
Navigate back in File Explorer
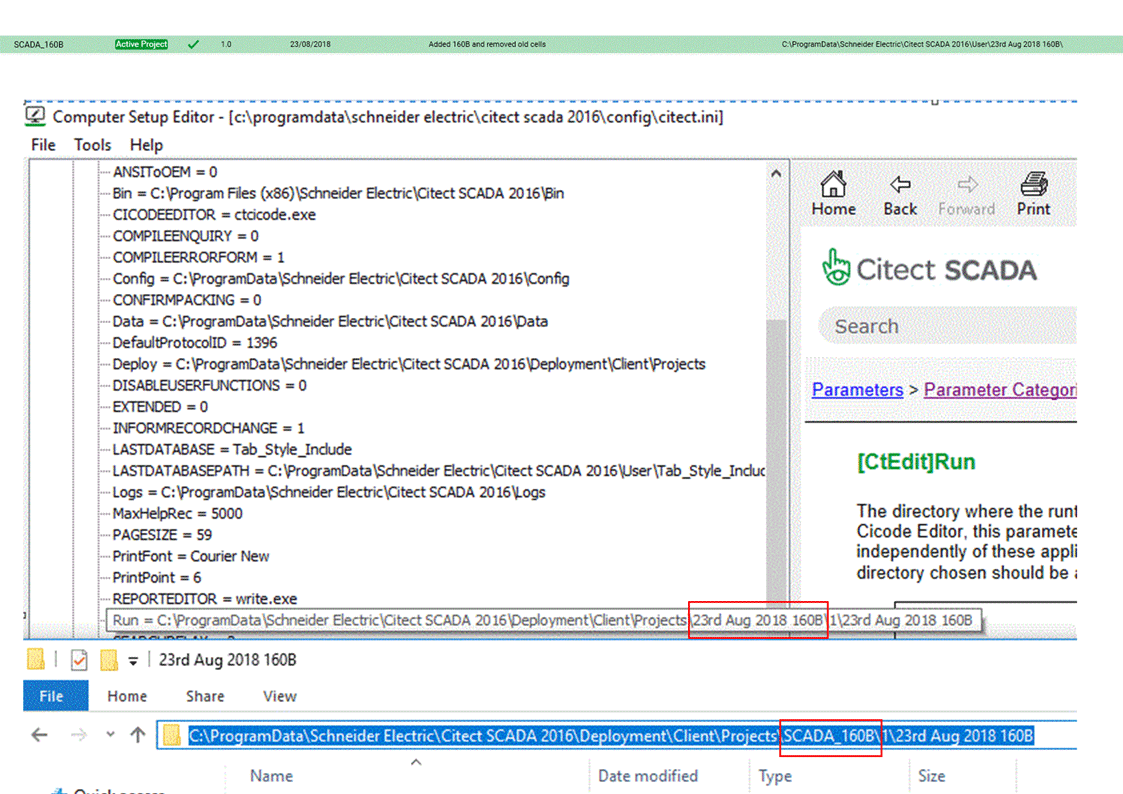tap(39, 735)
